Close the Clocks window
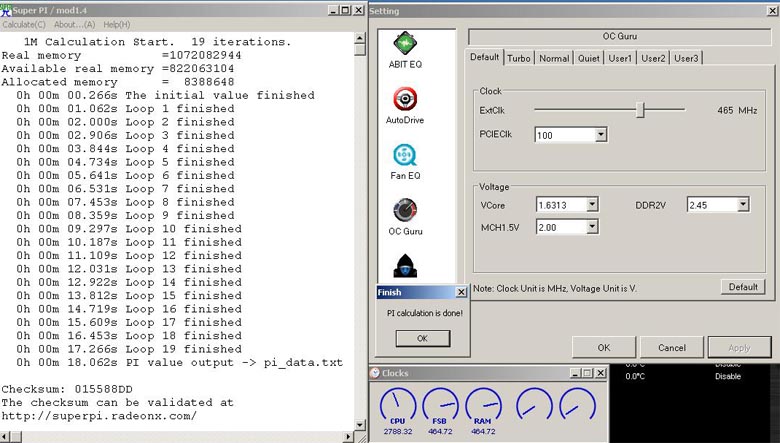This screenshot has width=780, height=443. (x=600, y=373)
